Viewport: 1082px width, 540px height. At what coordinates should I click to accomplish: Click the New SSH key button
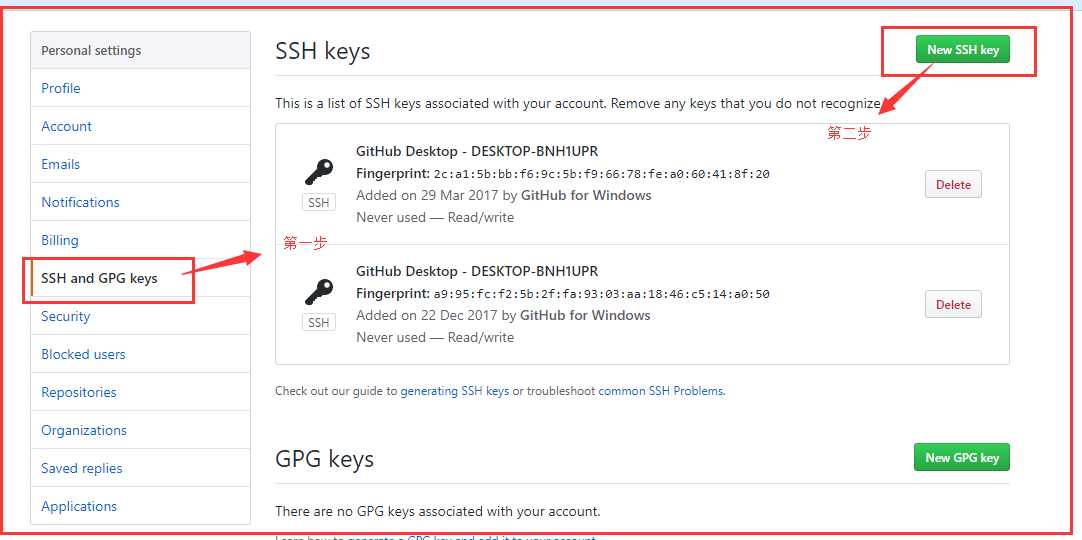coord(962,50)
